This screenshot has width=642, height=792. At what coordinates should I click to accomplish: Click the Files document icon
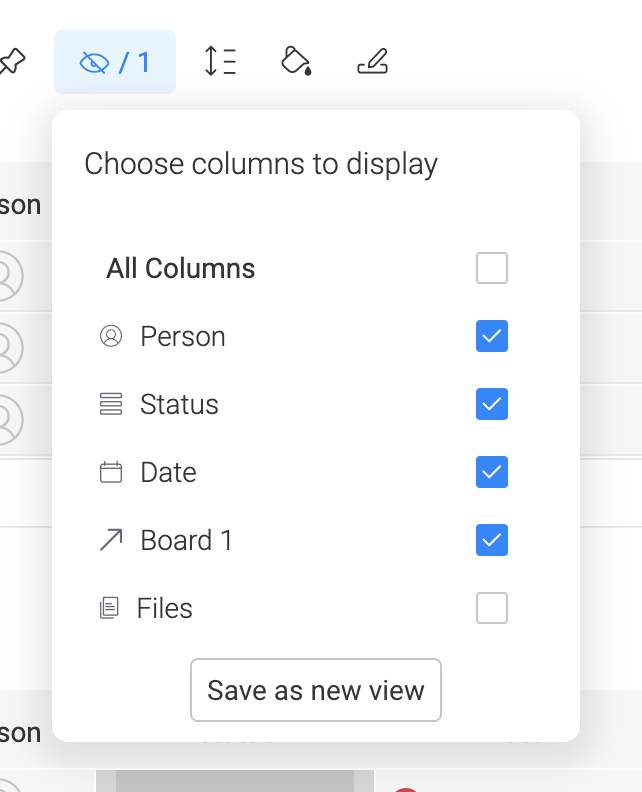109,608
